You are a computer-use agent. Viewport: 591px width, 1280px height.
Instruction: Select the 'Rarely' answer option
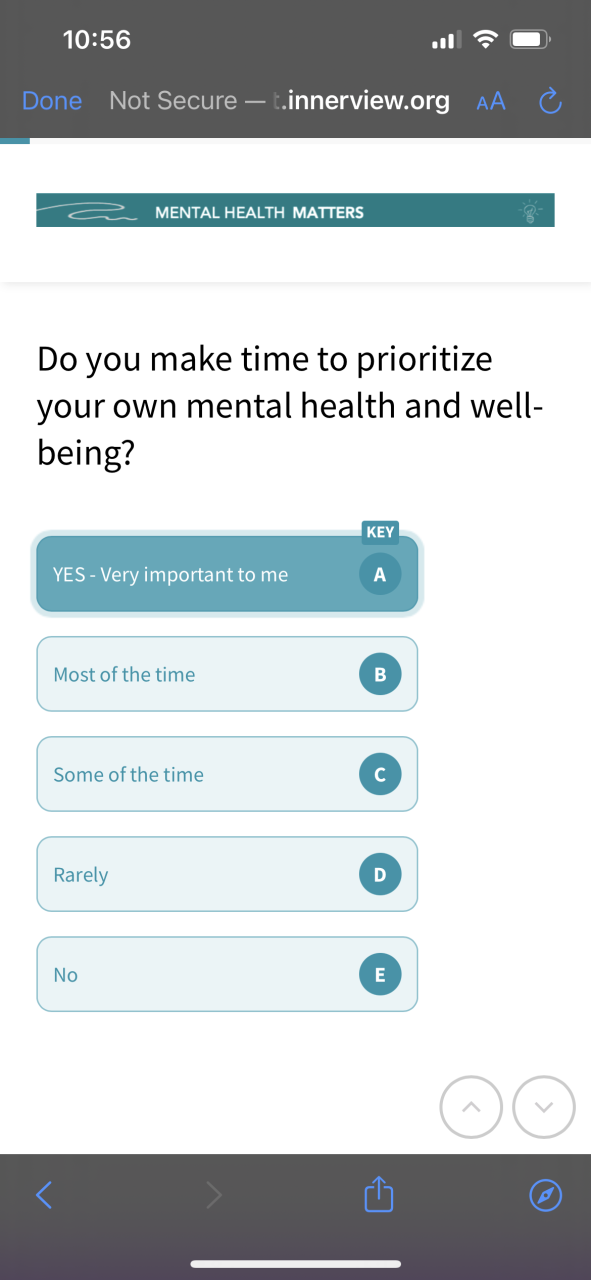pos(227,874)
